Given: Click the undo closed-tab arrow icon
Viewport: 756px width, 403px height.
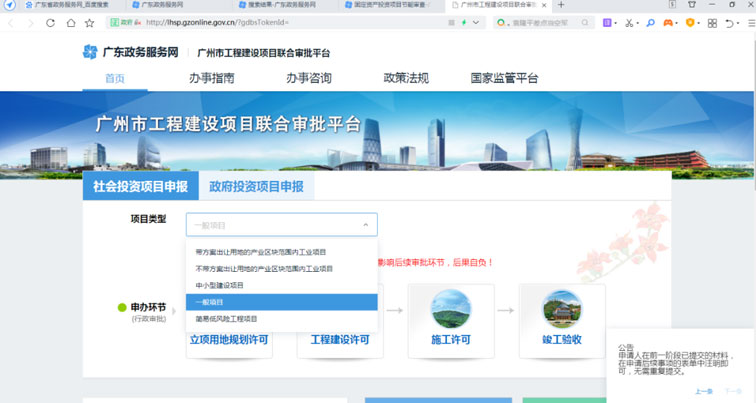Looking at the screenshot, I should pyautogui.click(x=729, y=23).
